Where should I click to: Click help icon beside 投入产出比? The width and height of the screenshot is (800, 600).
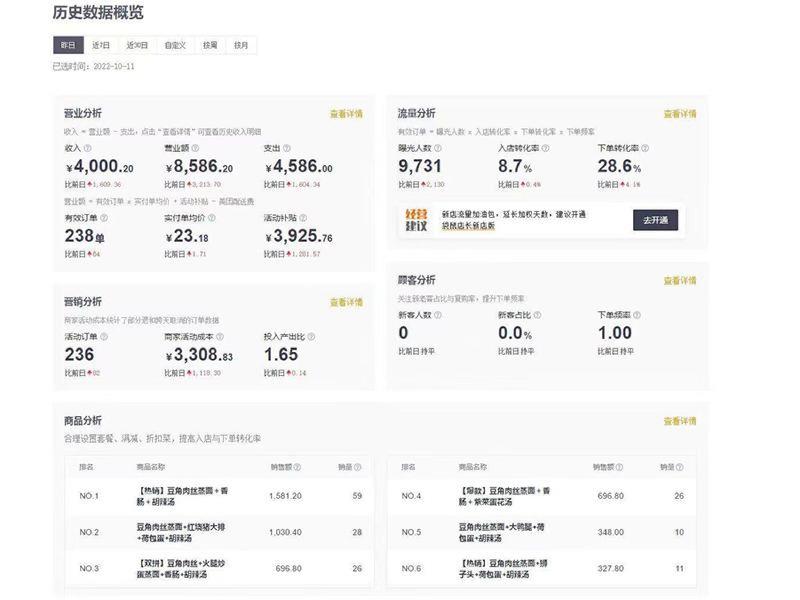coord(311,337)
